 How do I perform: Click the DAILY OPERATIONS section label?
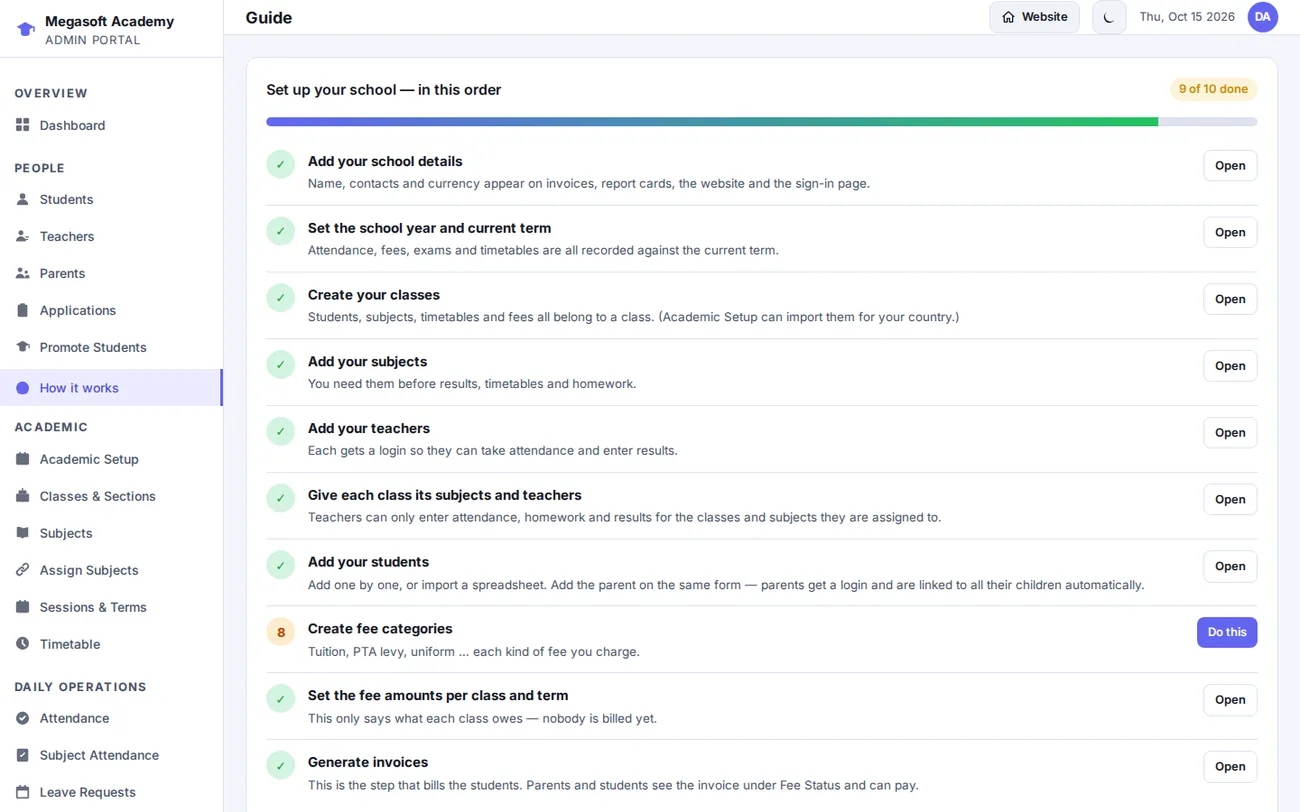tap(80, 687)
